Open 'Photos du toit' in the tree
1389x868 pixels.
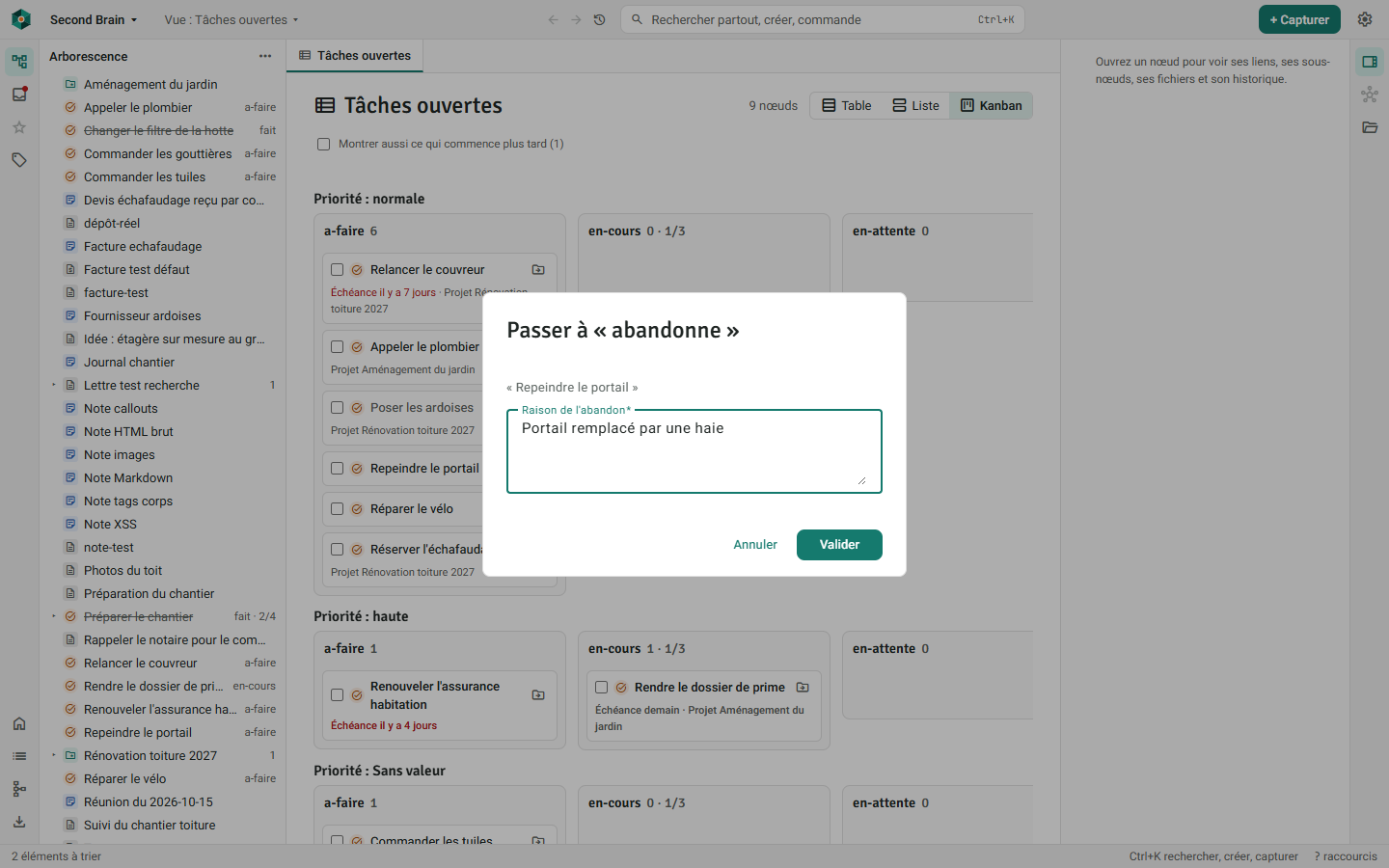coord(123,570)
